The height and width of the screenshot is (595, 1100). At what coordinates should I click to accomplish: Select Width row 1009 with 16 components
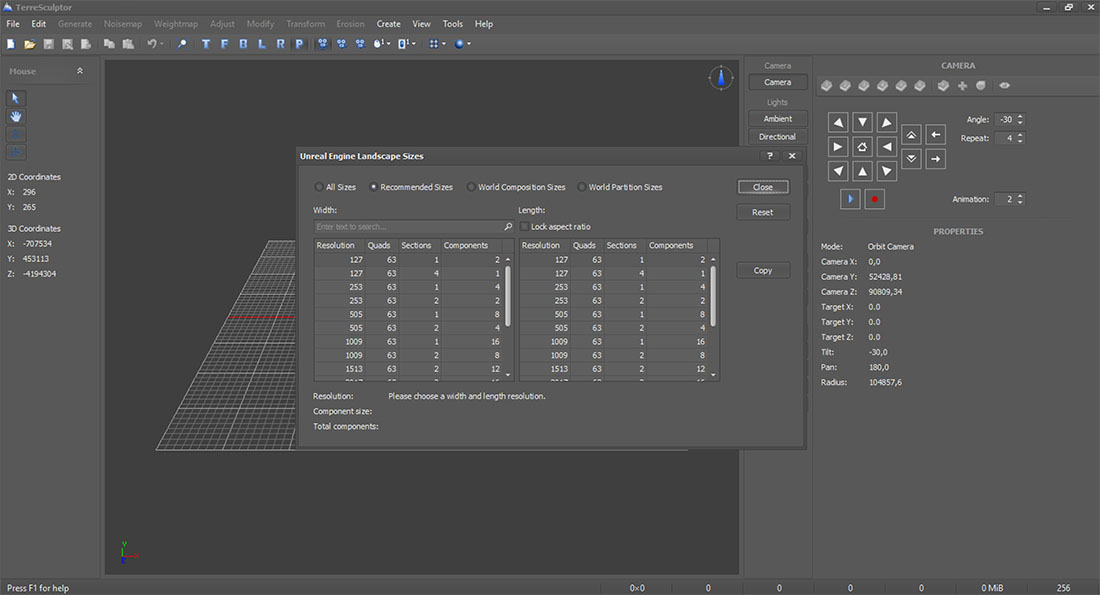click(408, 342)
